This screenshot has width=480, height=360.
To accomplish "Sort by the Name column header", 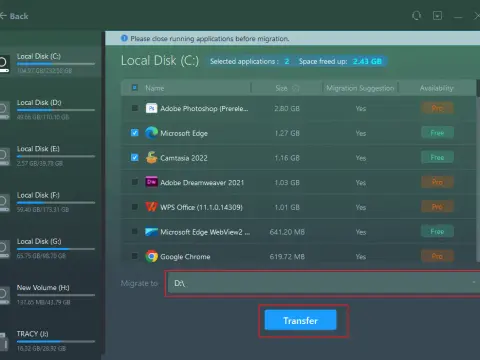I will click(155, 88).
